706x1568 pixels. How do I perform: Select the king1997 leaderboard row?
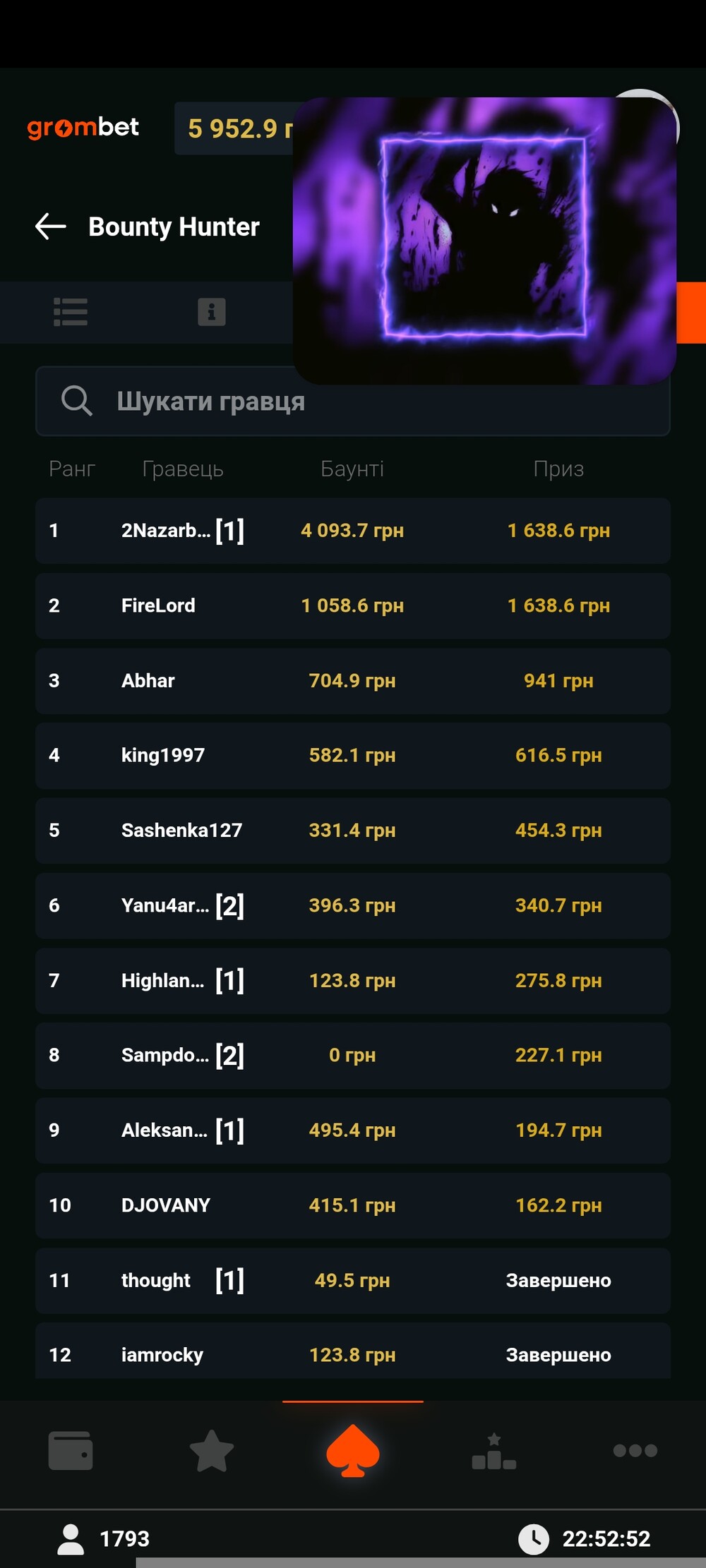[x=353, y=755]
